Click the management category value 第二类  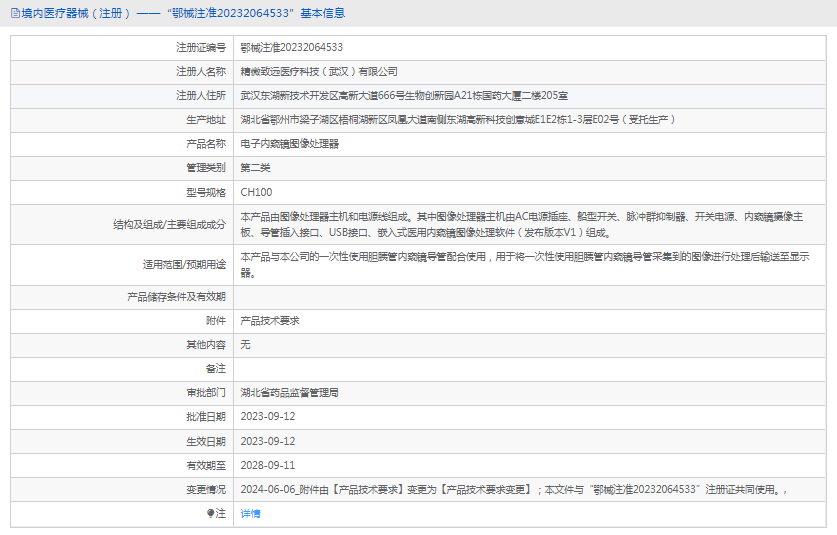[255, 168]
